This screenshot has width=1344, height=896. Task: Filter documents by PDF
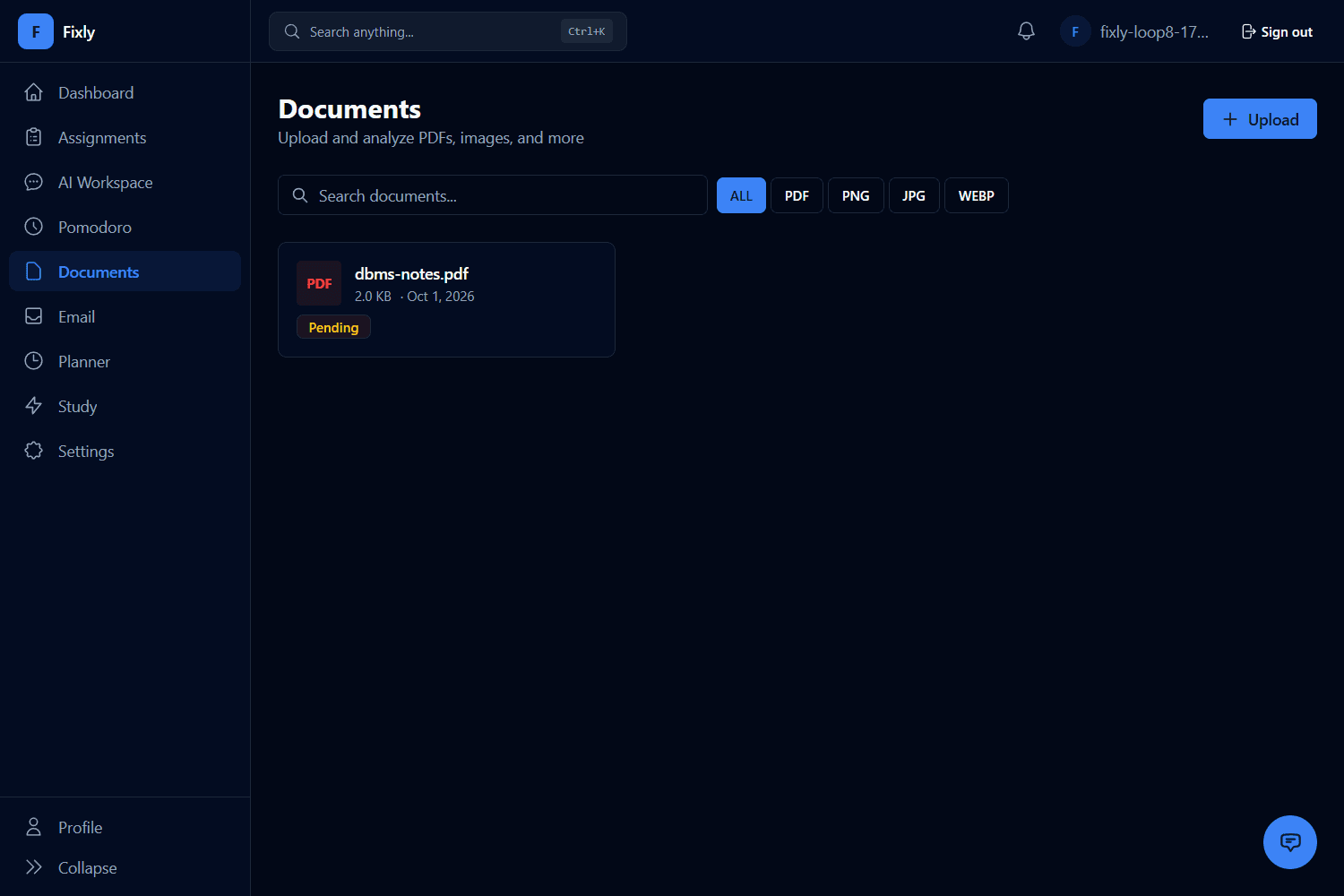pos(797,195)
